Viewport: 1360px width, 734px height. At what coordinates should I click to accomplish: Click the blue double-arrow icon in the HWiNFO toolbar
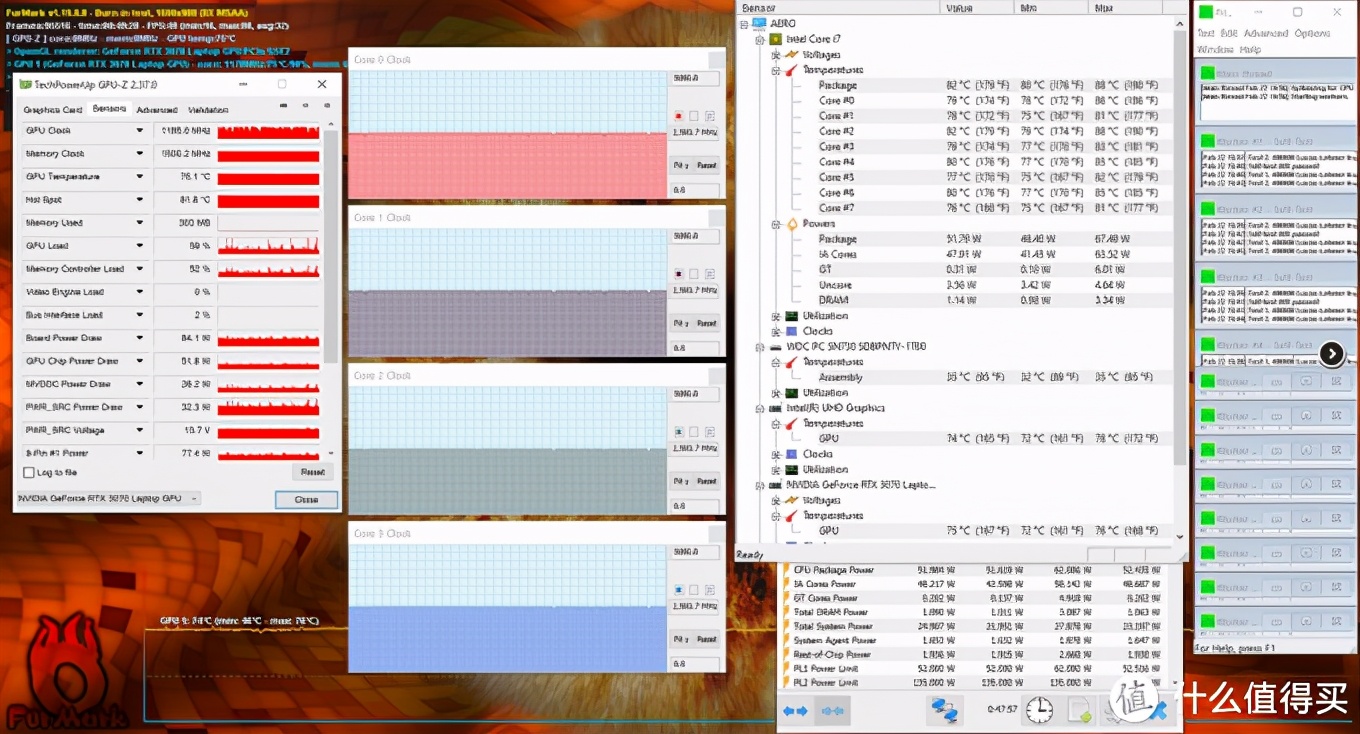click(793, 709)
